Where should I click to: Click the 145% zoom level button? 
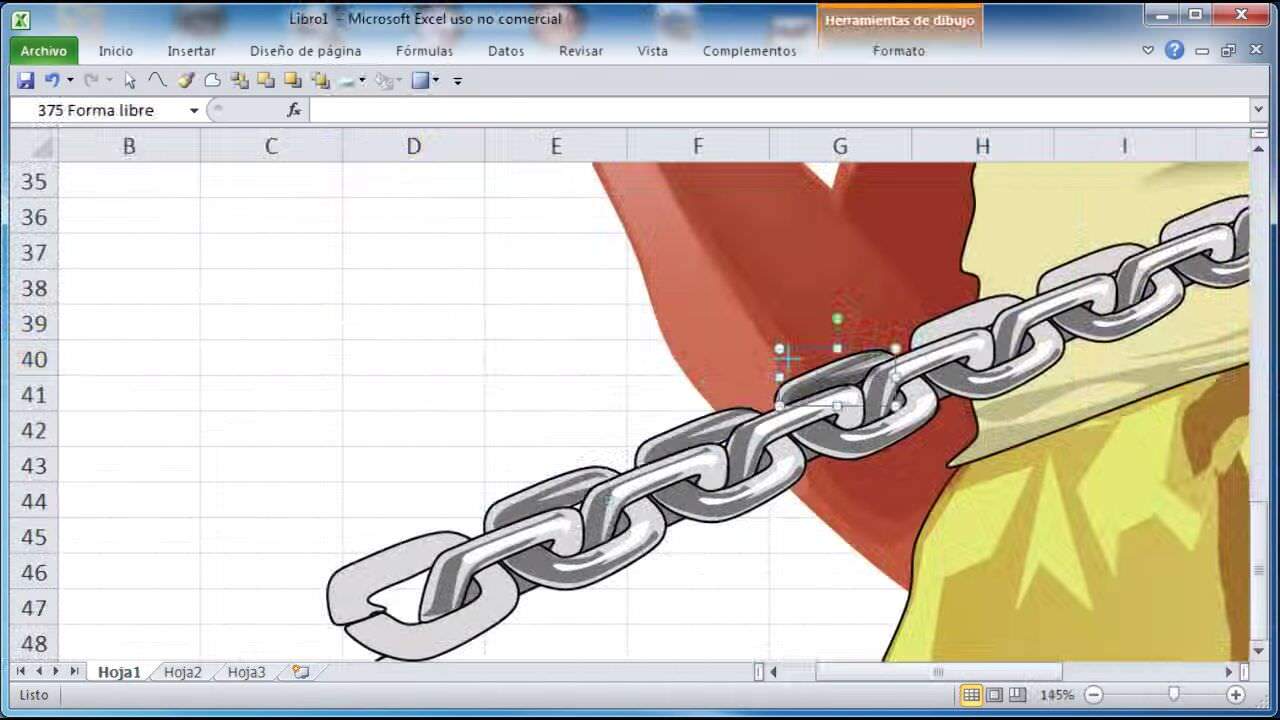point(1057,695)
